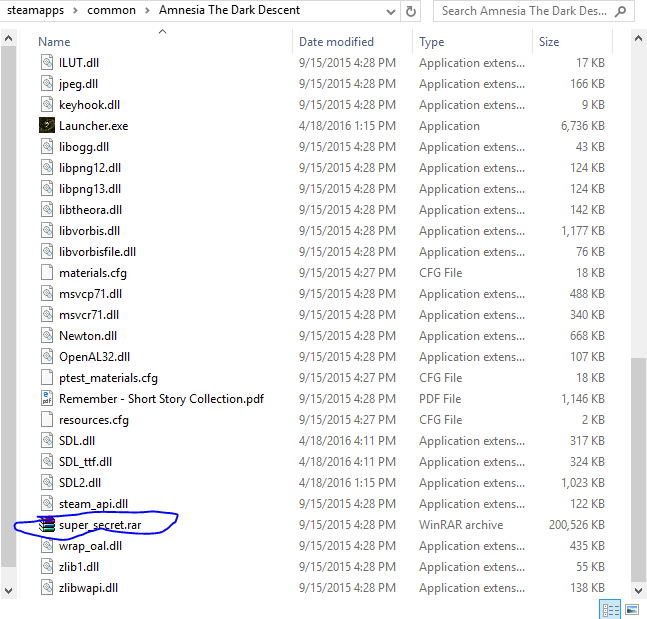Click the resources.cfg file icon
Viewport: 647px width, 619px height.
click(47, 420)
